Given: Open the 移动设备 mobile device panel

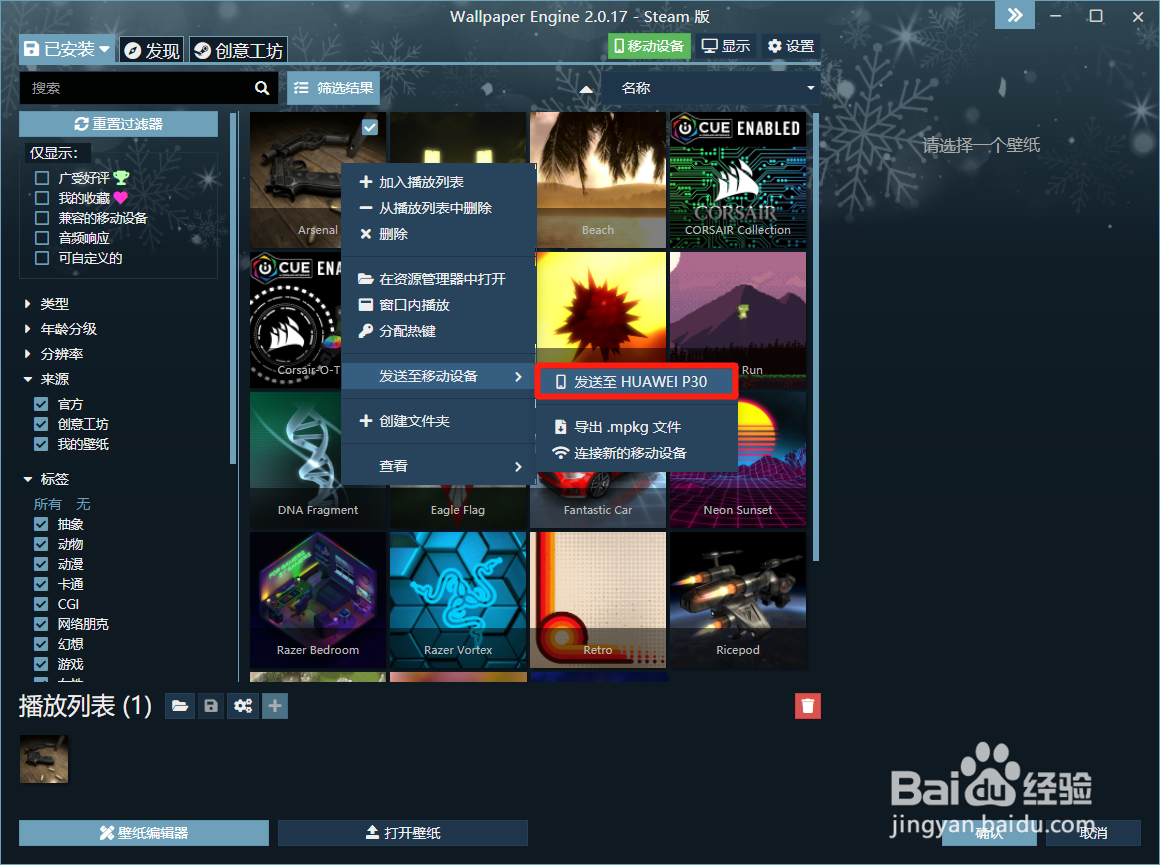Looking at the screenshot, I should click(x=649, y=46).
